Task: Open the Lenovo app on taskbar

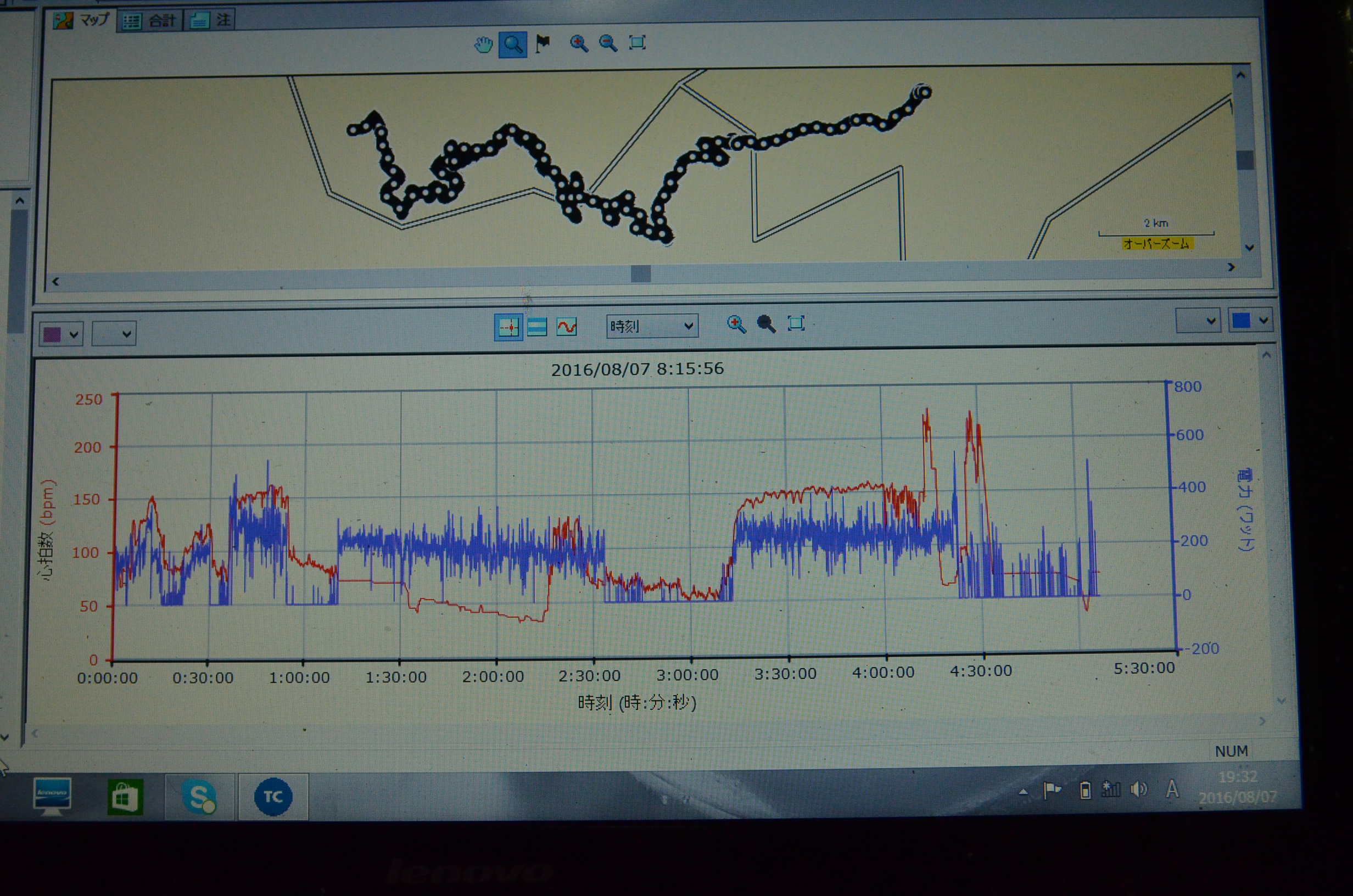Action: click(x=52, y=796)
